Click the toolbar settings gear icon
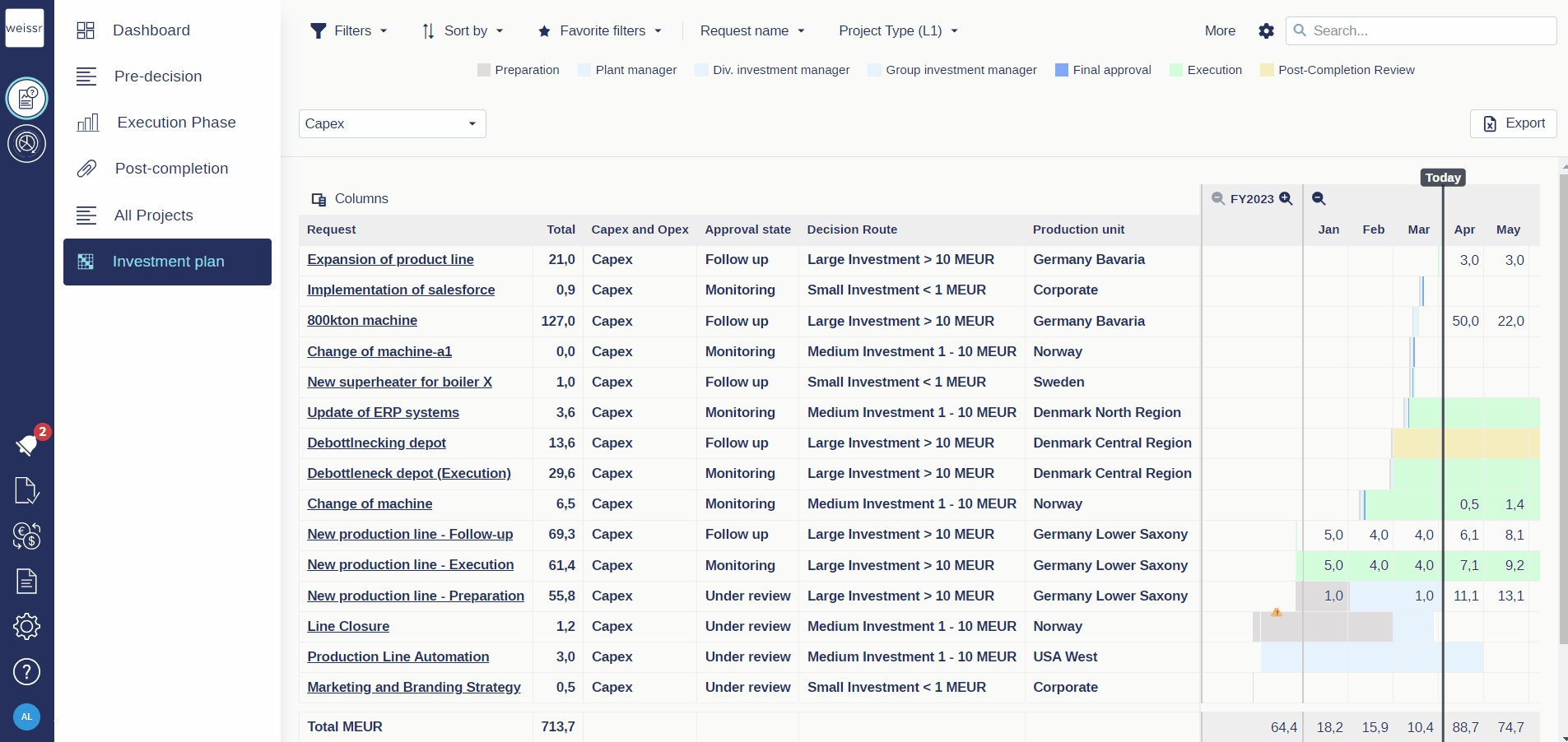 point(1266,31)
